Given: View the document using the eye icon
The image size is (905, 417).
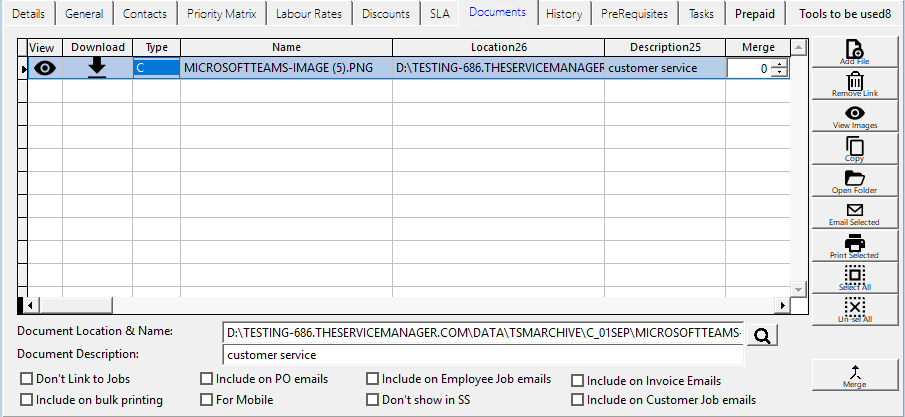Looking at the screenshot, I should click(45, 68).
